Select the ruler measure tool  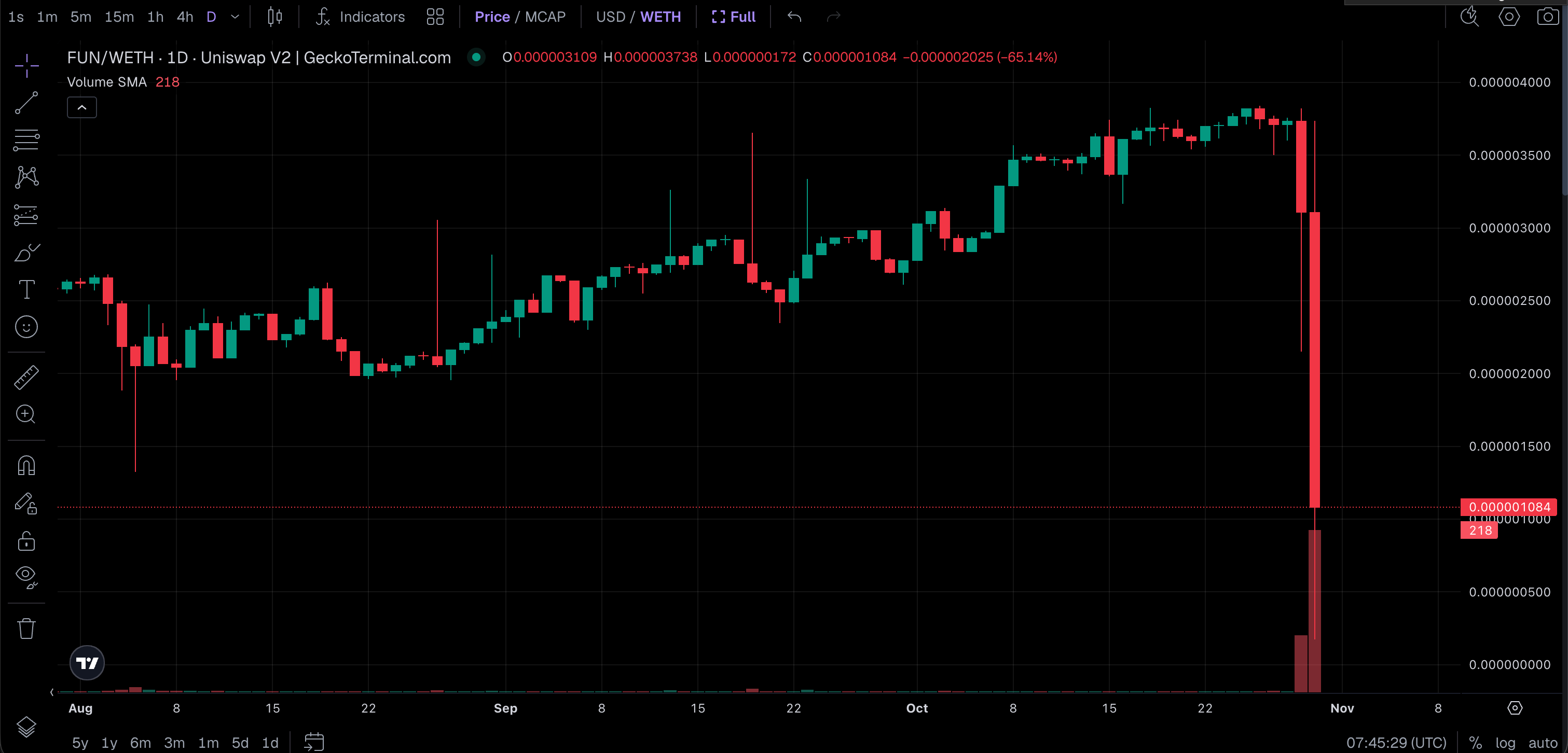pyautogui.click(x=26, y=377)
